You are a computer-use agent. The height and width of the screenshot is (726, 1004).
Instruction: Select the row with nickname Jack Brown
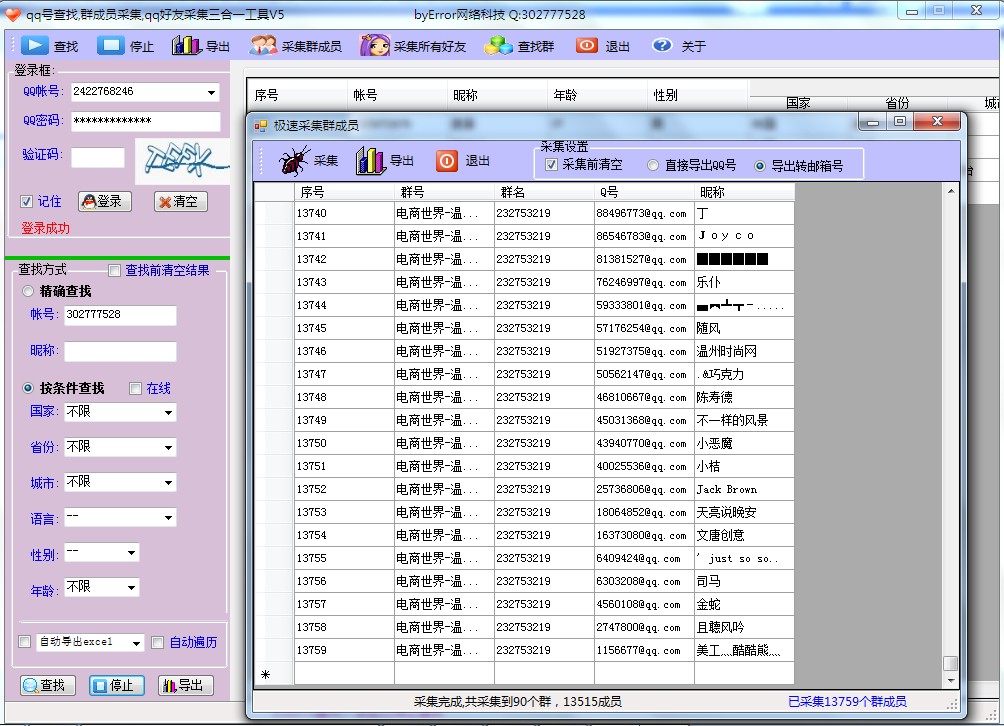(524, 489)
